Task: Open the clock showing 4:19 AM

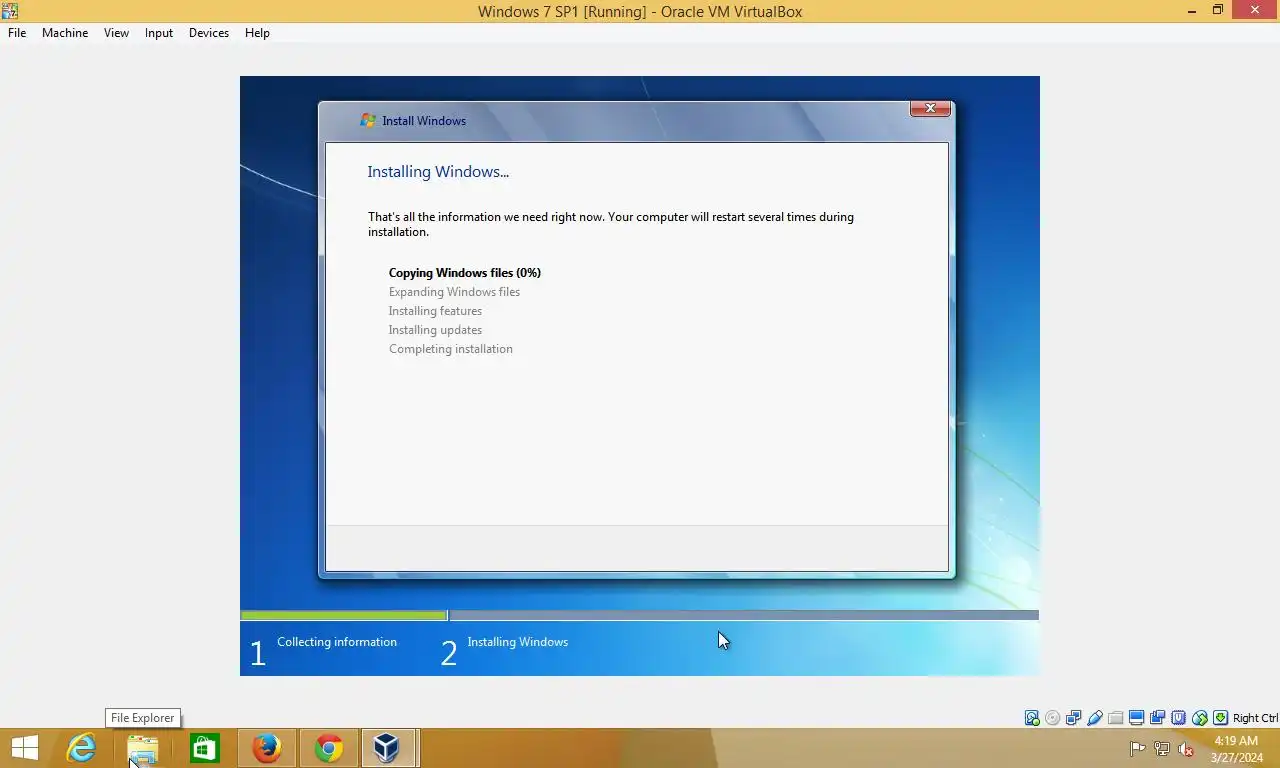Action: (x=1236, y=749)
